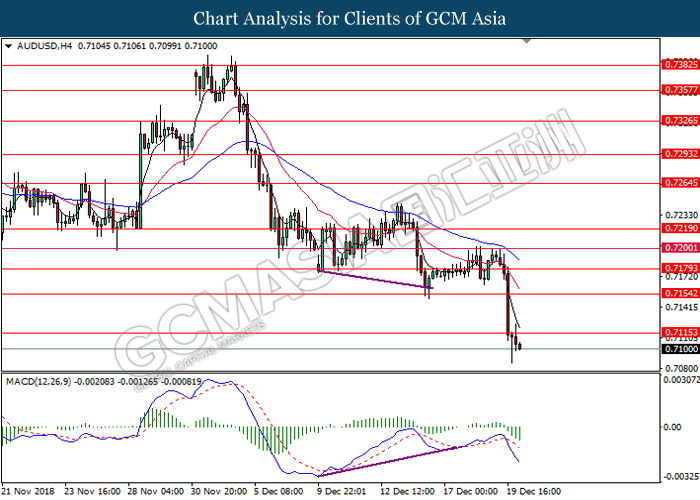The image size is (700, 500).
Task: Click the 0.72190 price level tag
Action: (676, 228)
